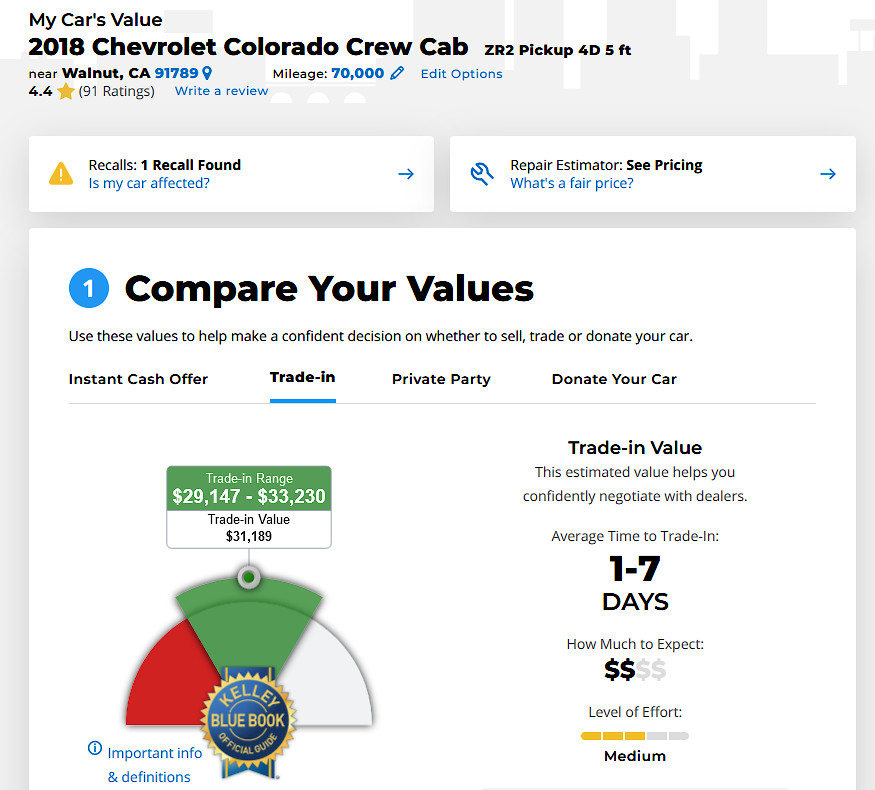Select the Trade-in tab

click(302, 378)
